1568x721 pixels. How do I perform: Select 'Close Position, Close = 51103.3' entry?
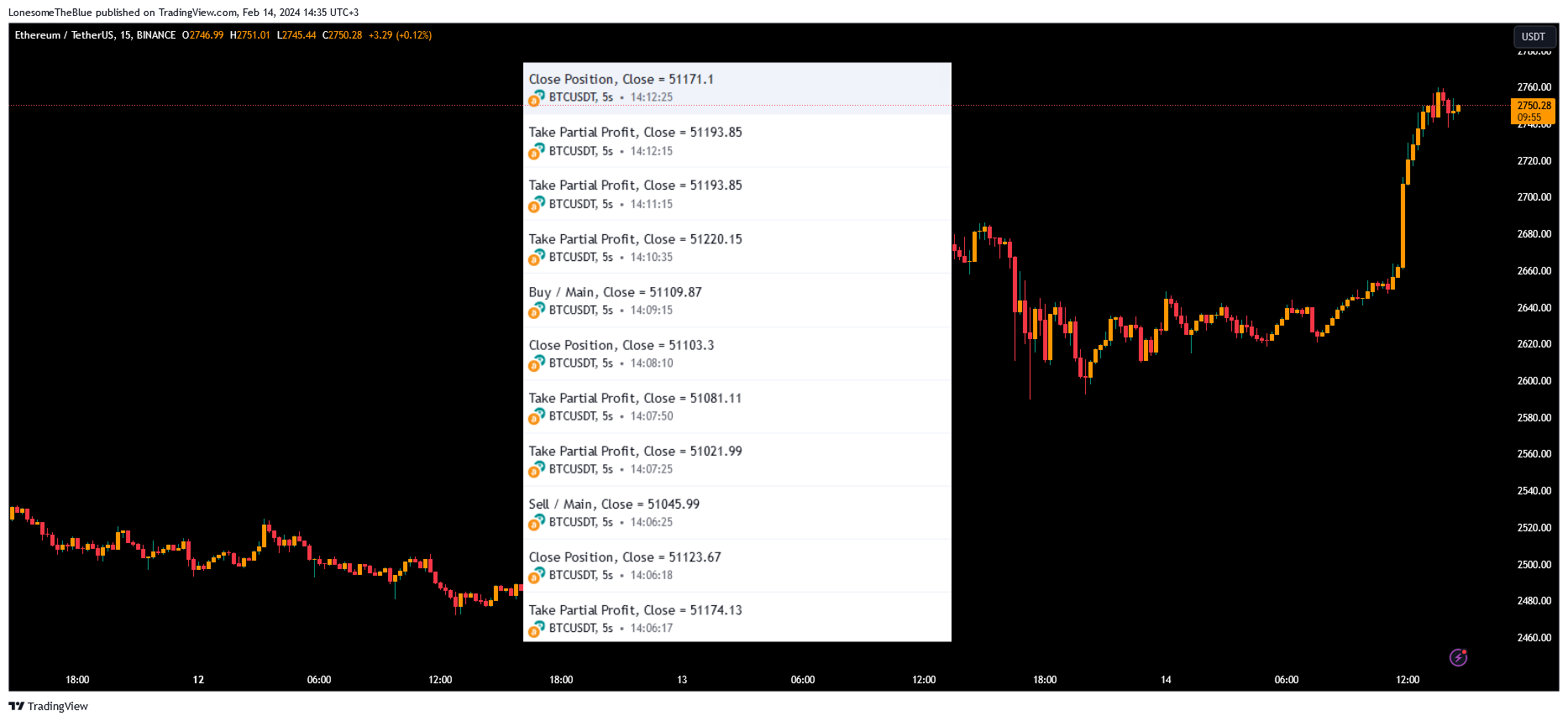737,353
